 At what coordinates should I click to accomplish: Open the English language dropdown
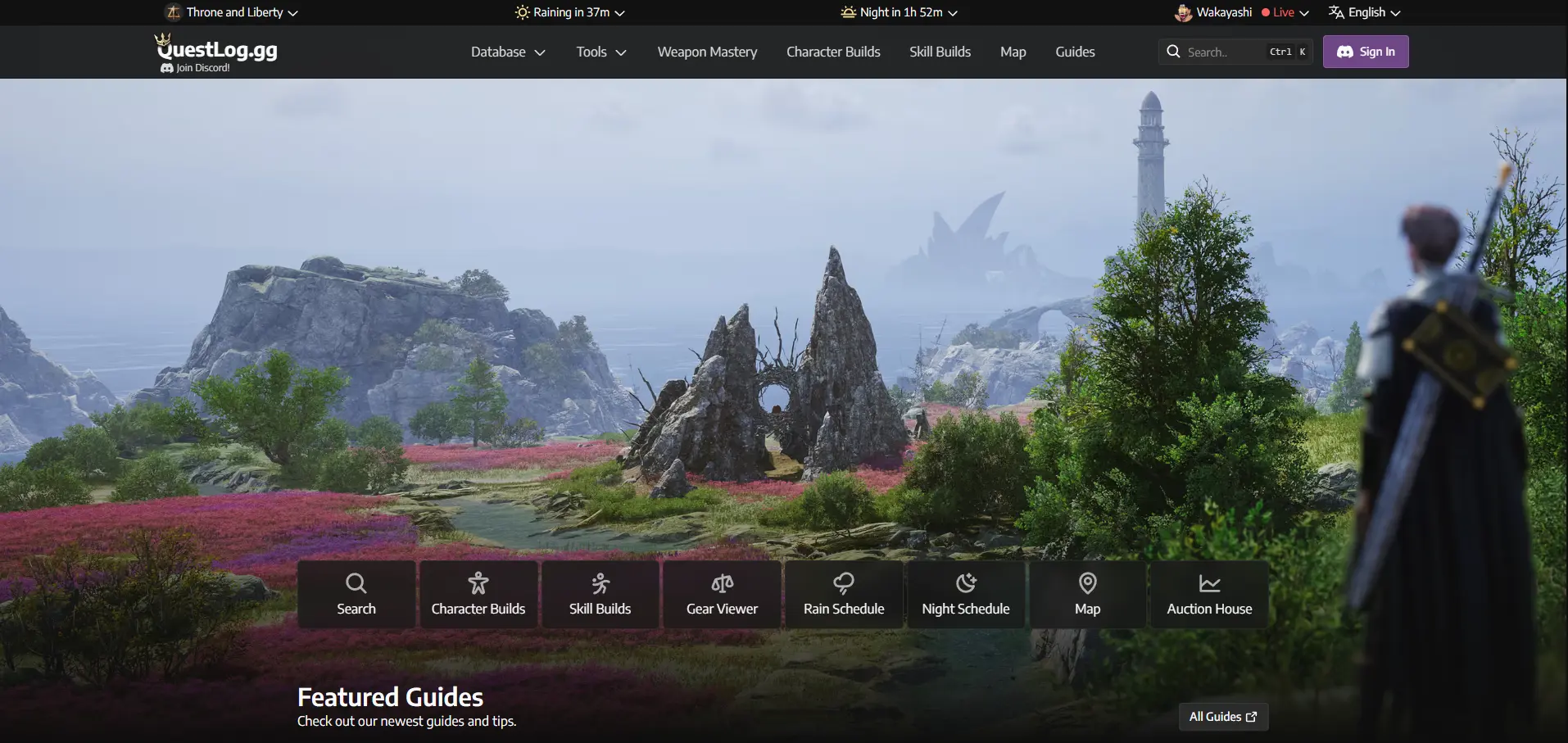pos(1364,12)
